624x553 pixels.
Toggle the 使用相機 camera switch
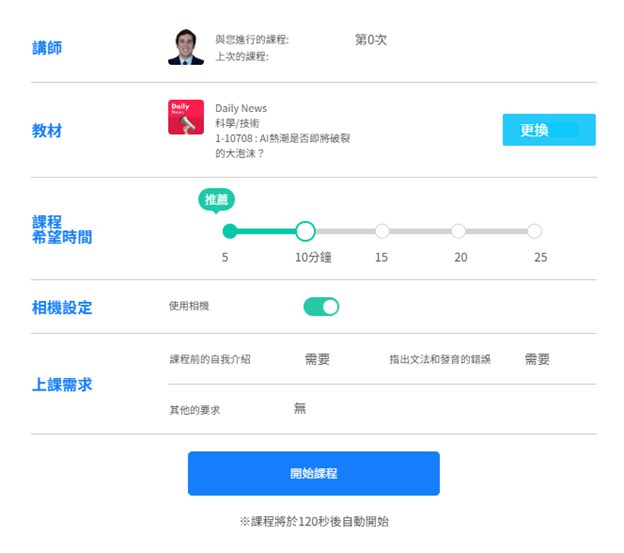coord(321,307)
